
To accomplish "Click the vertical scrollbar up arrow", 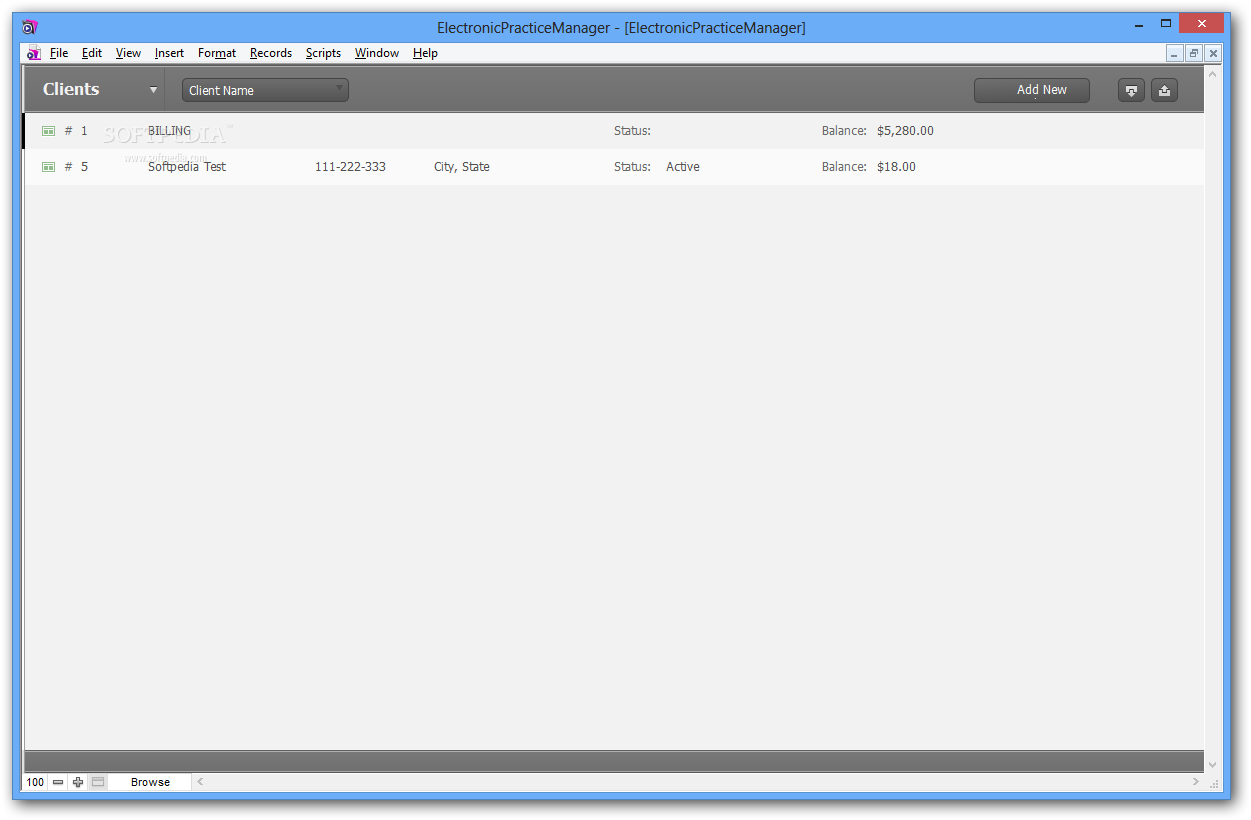I will tap(1213, 74).
